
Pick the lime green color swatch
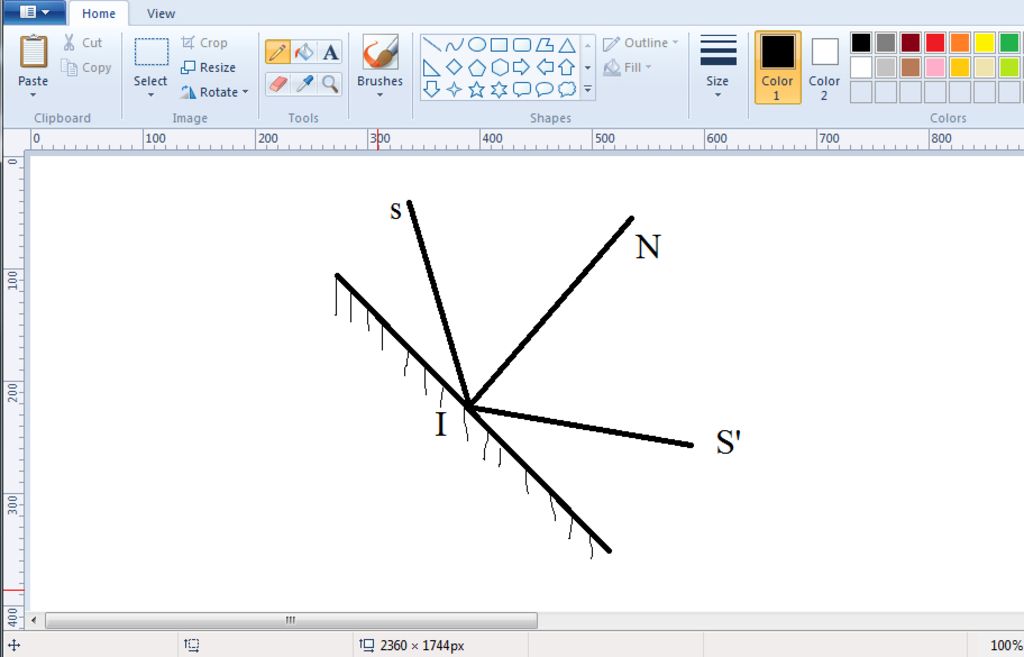tap(1010, 67)
